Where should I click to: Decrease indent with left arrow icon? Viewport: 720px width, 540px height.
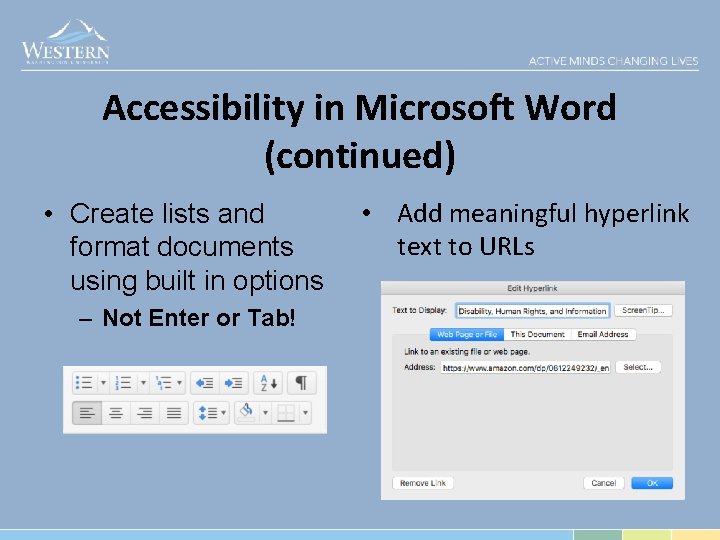click(205, 383)
